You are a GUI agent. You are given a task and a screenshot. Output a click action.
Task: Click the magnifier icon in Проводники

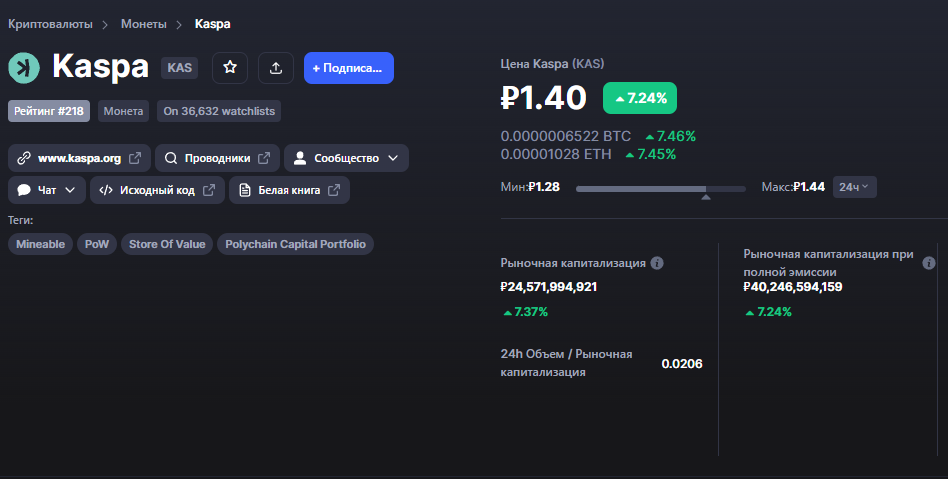tap(171, 158)
